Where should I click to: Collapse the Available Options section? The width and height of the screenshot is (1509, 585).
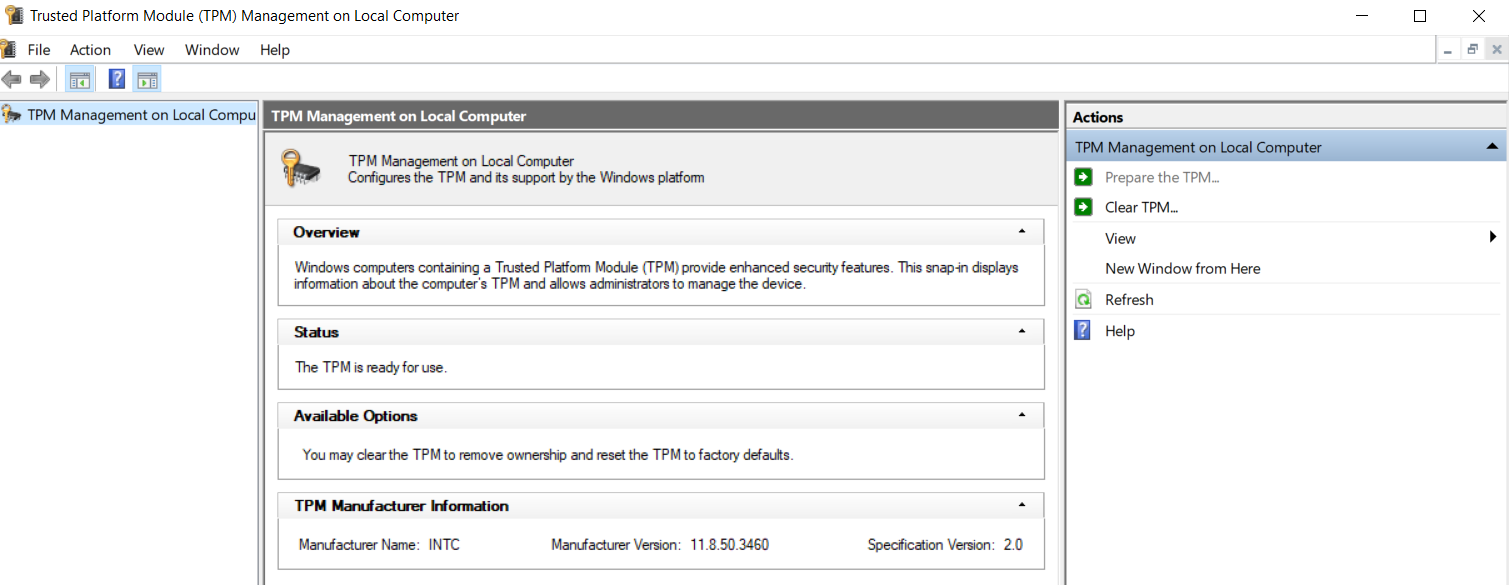point(1021,415)
